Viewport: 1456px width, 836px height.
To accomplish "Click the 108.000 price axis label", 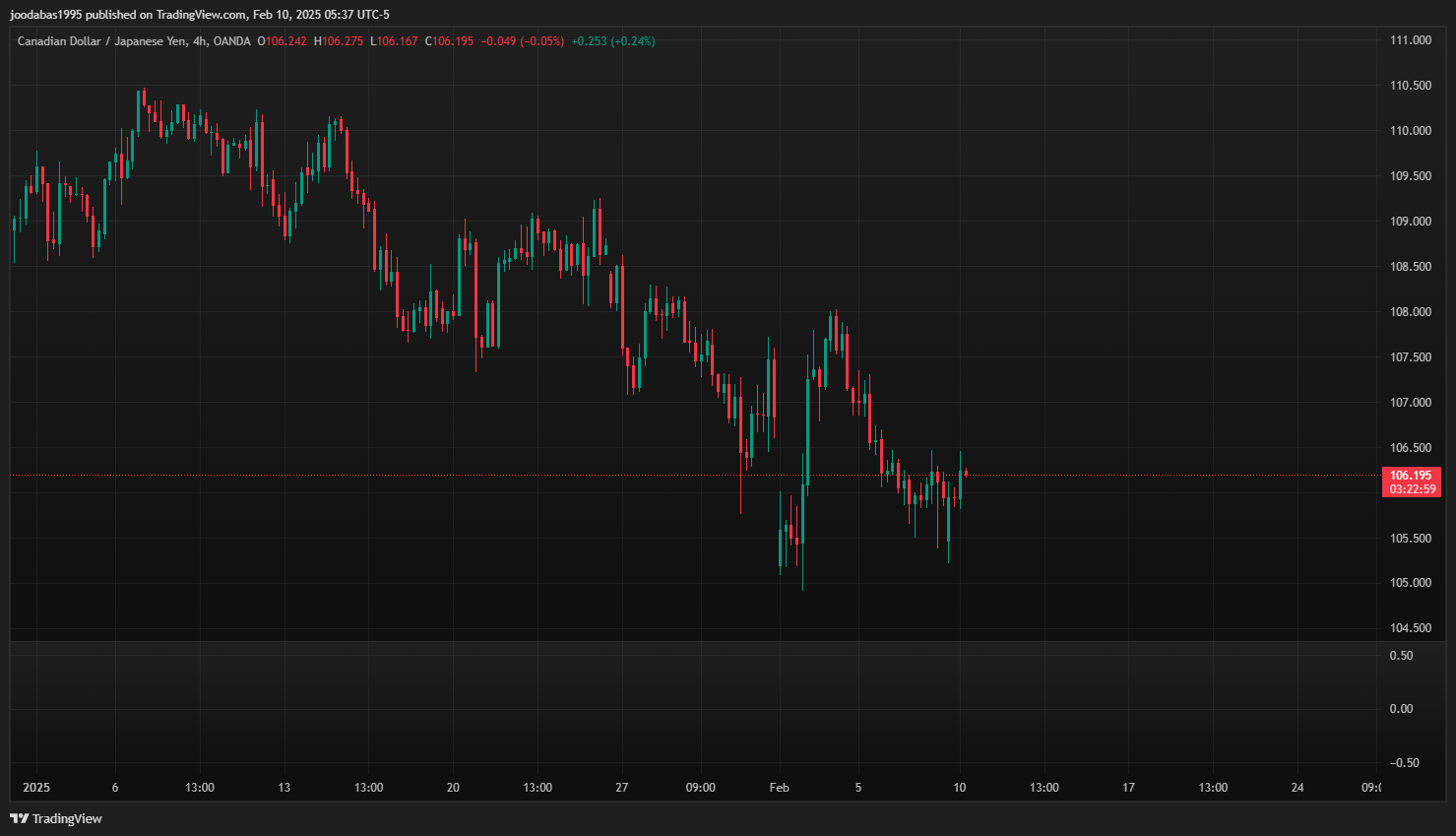I will (1410, 312).
